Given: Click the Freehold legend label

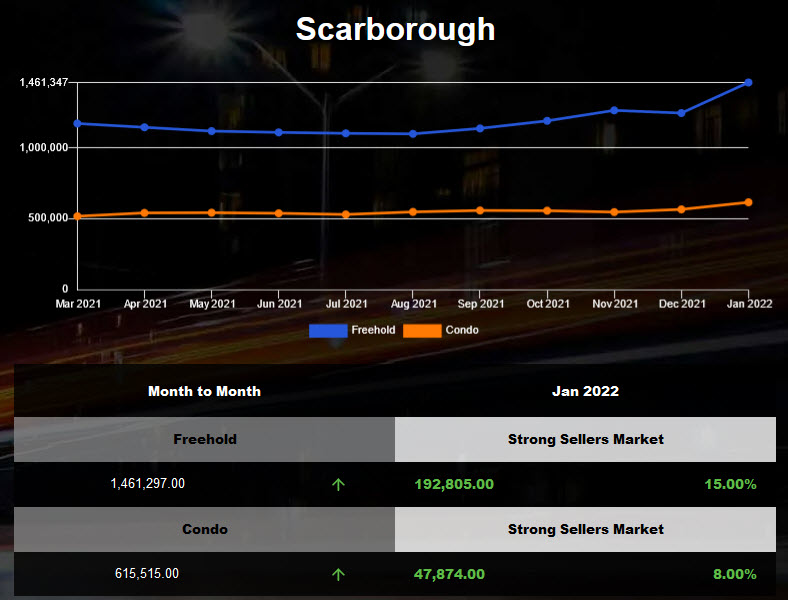Looking at the screenshot, I should (373, 330).
